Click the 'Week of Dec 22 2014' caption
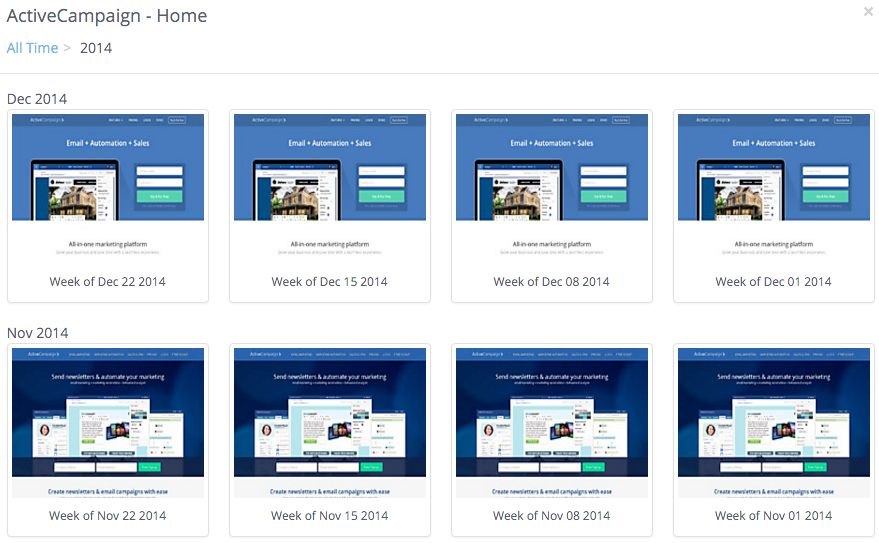This screenshot has width=879, height=543. tap(108, 282)
